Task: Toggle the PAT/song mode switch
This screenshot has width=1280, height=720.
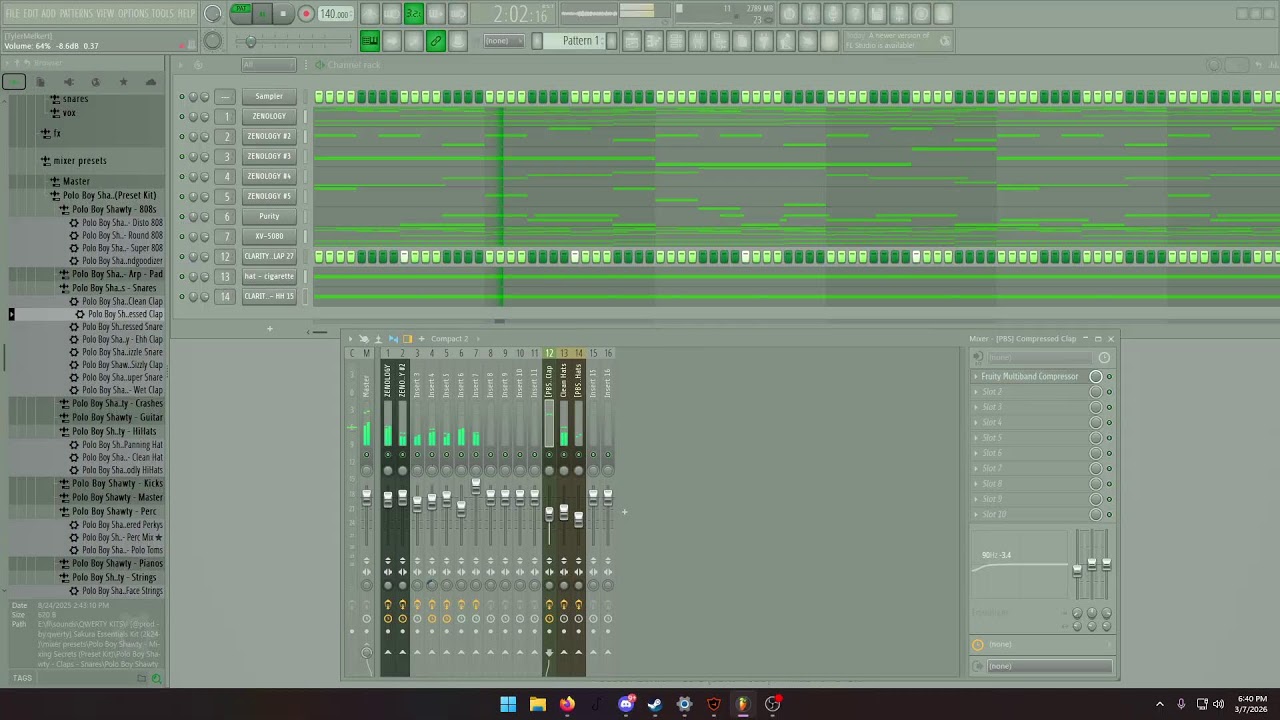Action: [x=240, y=13]
